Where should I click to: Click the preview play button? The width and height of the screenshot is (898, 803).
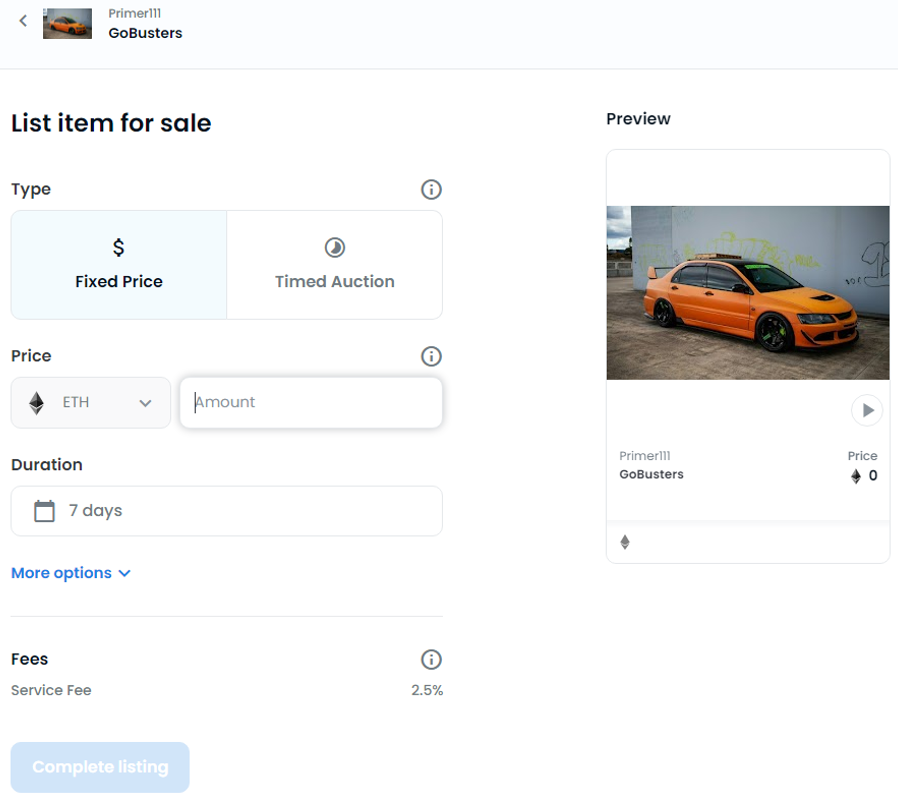pos(867,410)
